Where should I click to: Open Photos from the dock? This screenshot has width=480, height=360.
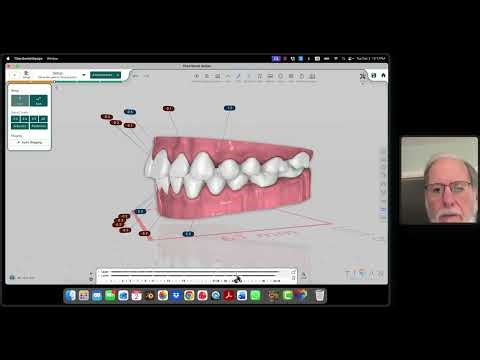(163, 296)
